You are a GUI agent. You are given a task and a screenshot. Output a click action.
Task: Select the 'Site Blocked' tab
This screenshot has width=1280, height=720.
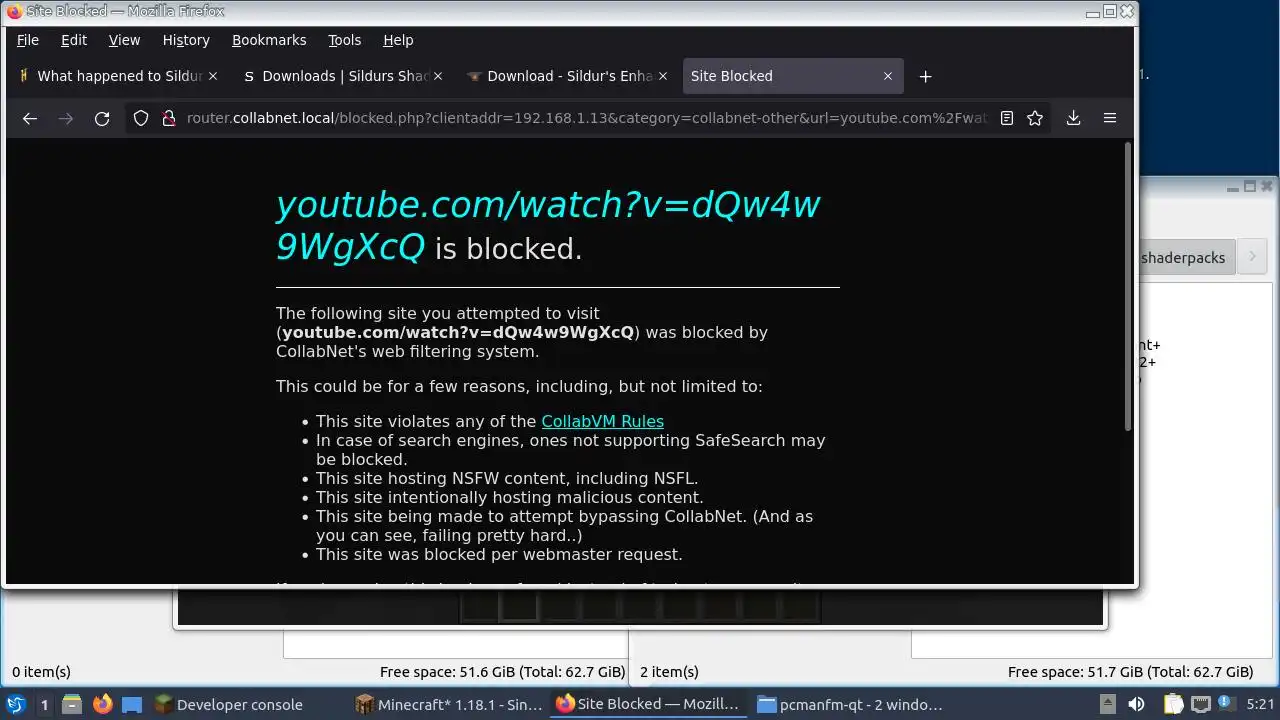coord(793,76)
